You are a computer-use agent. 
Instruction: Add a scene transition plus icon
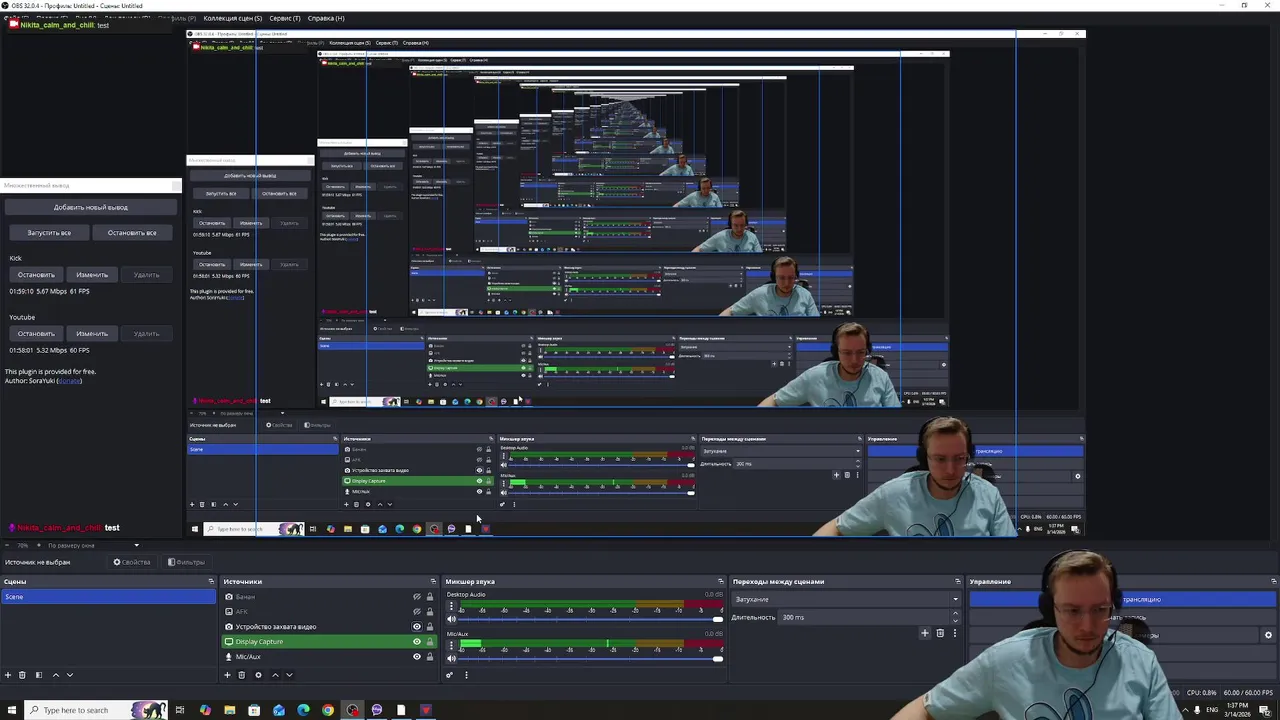(924, 633)
